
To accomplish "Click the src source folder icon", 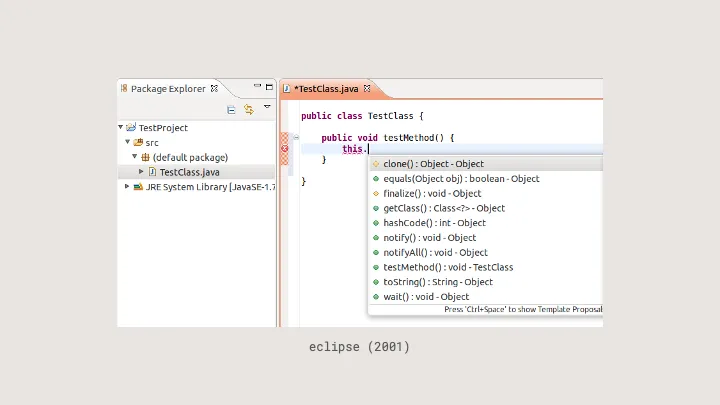I will point(138,142).
